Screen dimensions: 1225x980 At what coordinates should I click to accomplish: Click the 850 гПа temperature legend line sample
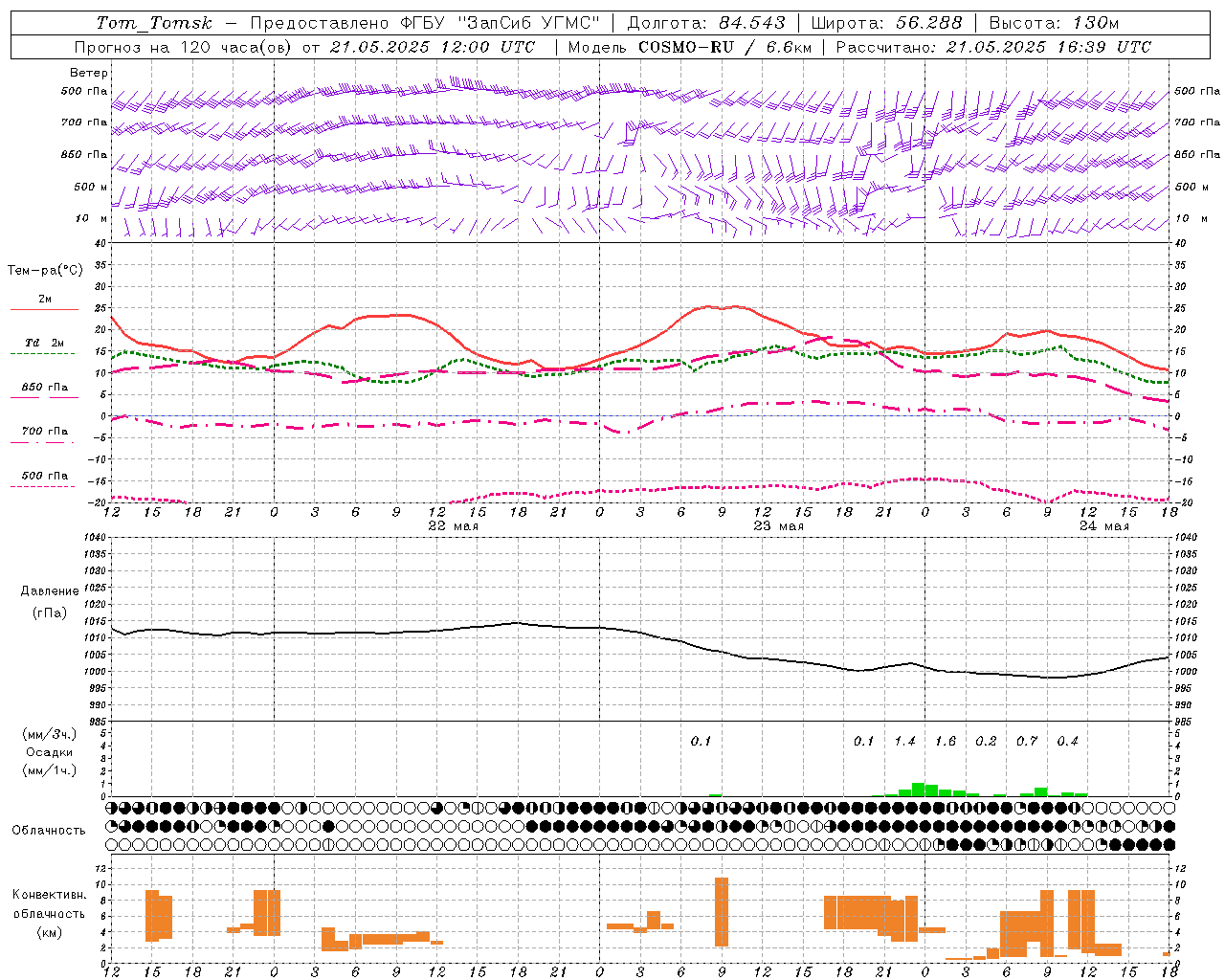(45, 397)
